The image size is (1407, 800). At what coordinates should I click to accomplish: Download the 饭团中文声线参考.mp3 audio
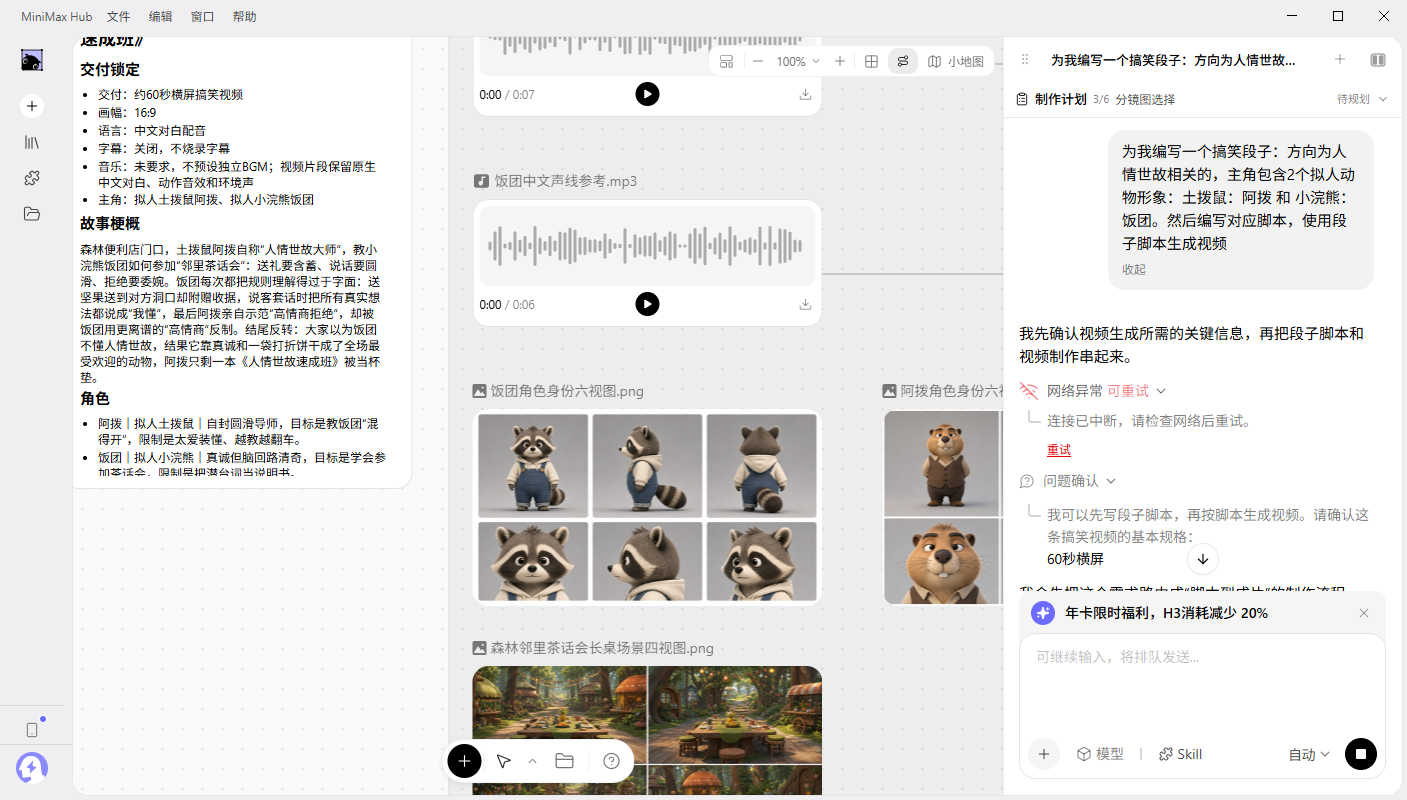[805, 305]
